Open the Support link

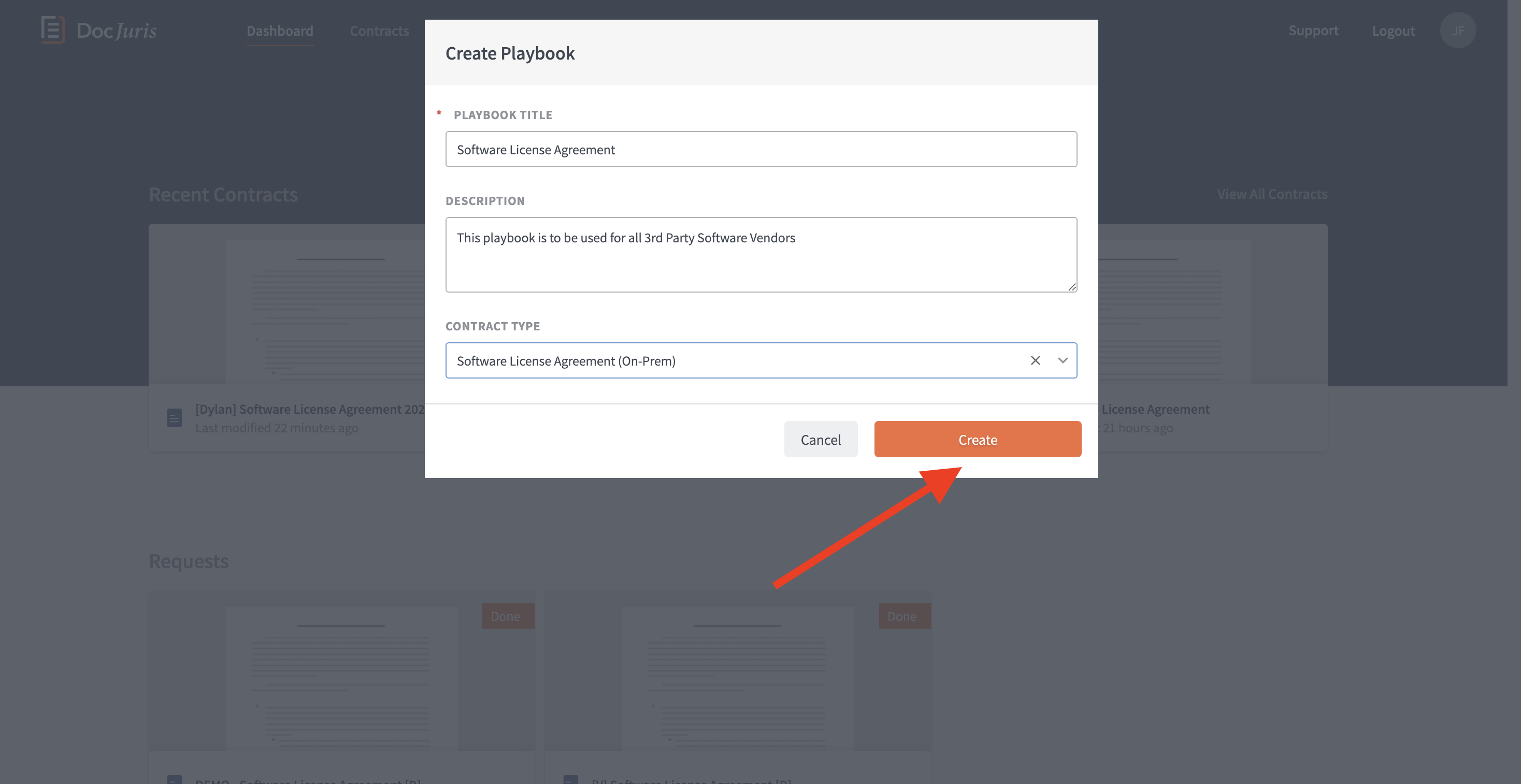pos(1313,31)
